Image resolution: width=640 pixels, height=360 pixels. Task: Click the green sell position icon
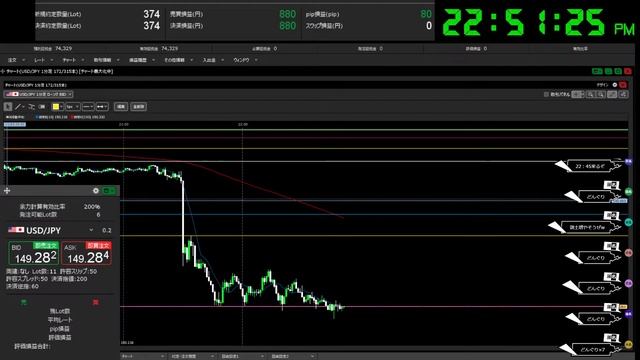tap(24, 302)
